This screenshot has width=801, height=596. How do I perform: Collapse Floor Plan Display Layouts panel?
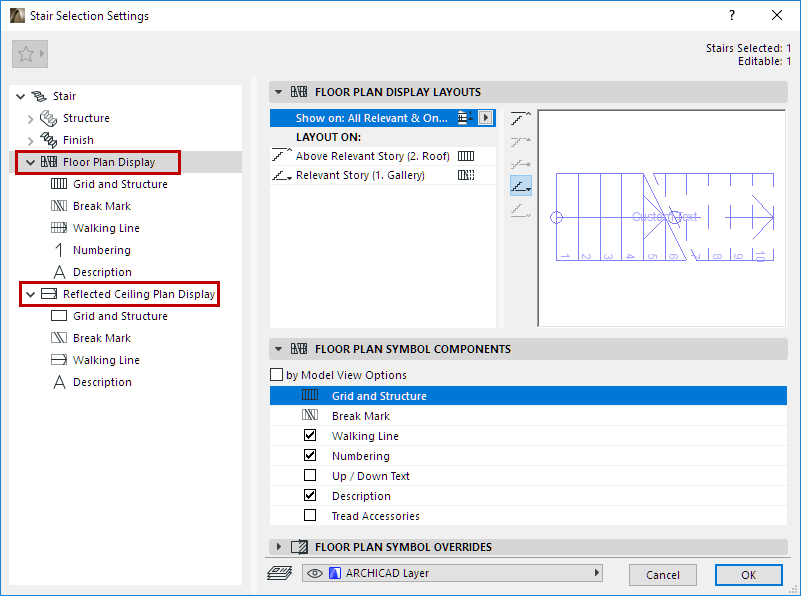coord(278,92)
